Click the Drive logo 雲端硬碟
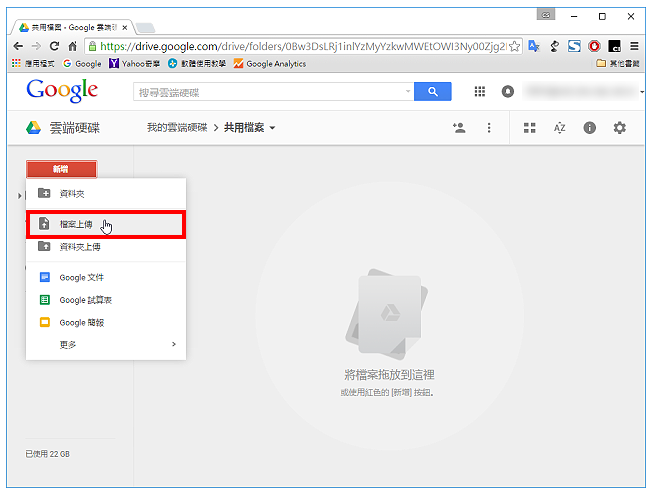Image resolution: width=659 pixels, height=497 pixels. pyautogui.click(x=63, y=128)
